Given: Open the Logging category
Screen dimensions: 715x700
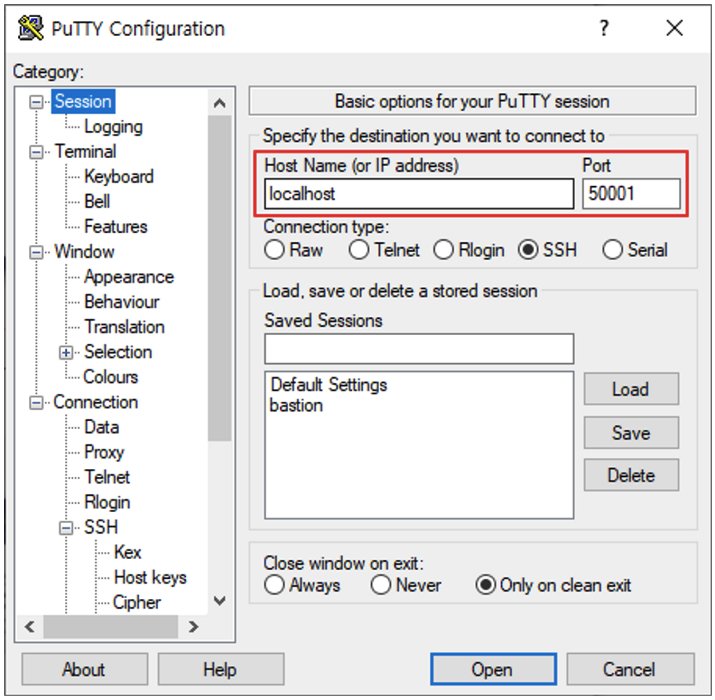Looking at the screenshot, I should click(113, 127).
